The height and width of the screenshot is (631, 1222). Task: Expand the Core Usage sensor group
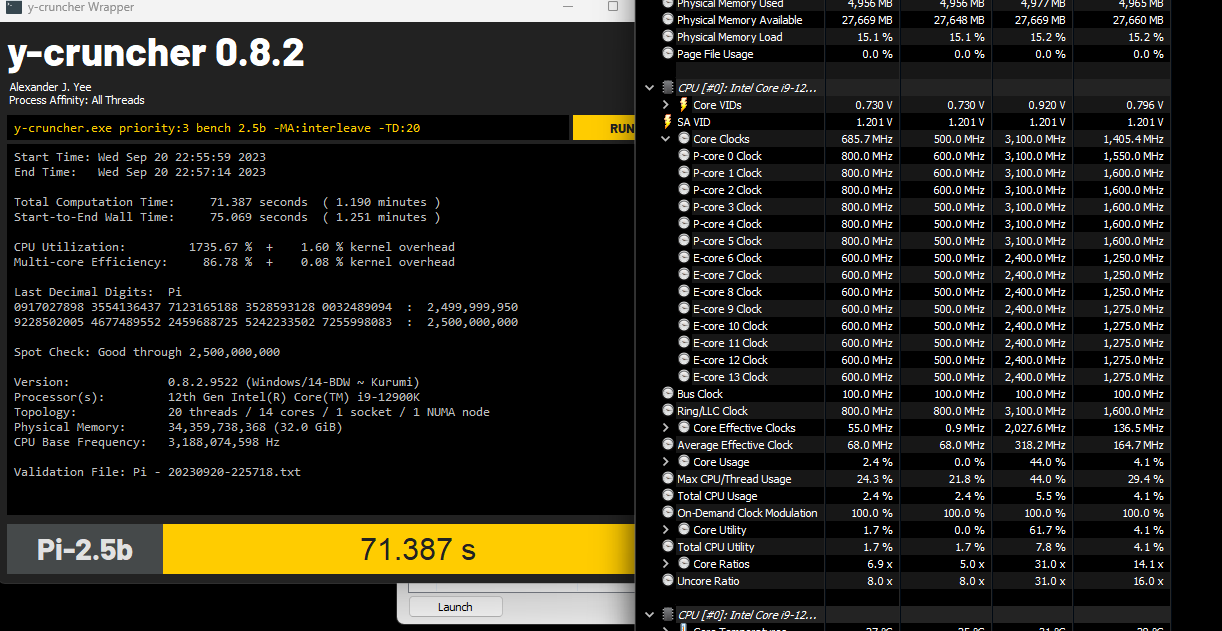click(667, 462)
